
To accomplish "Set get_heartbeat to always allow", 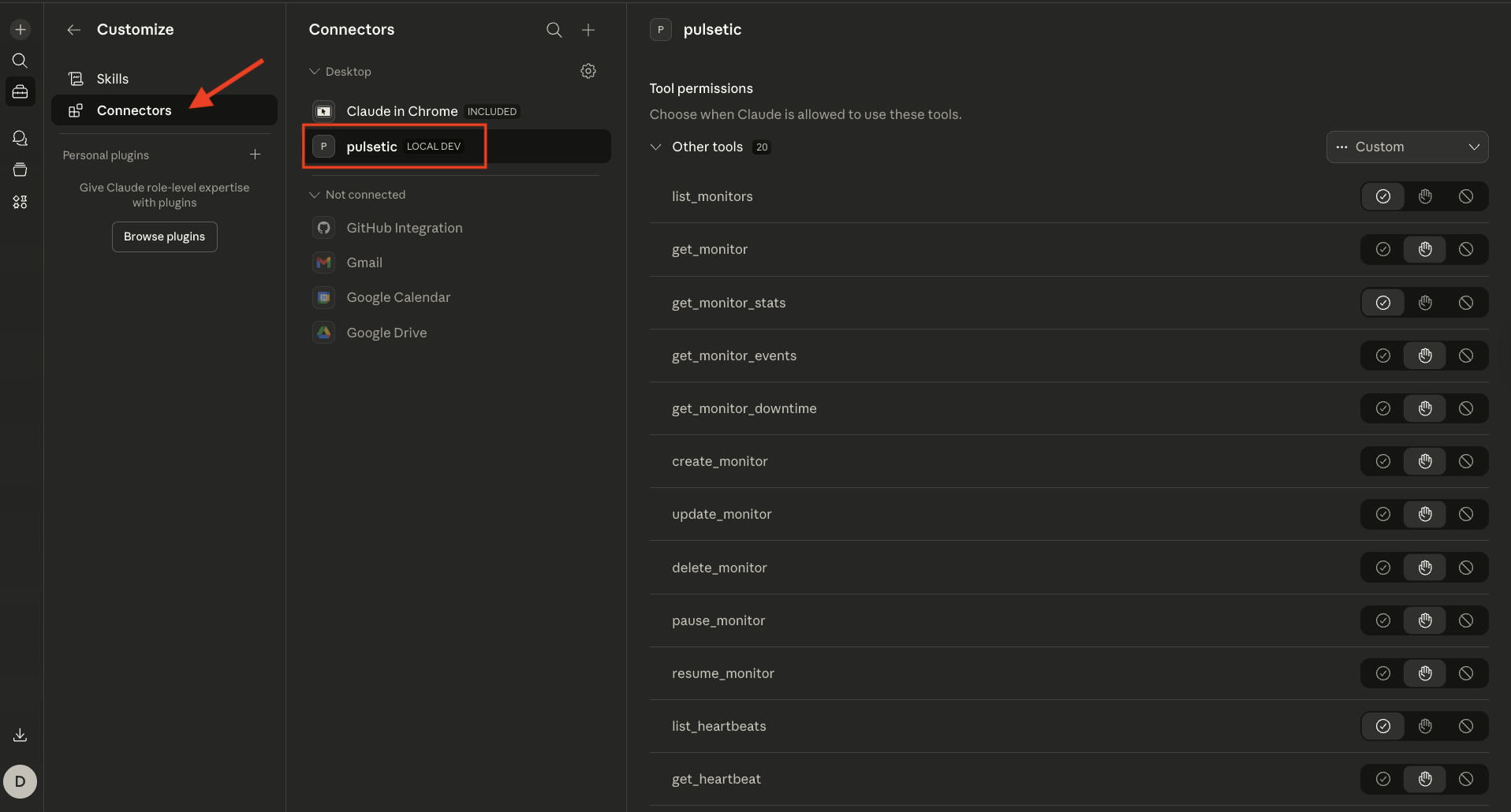I will pyautogui.click(x=1383, y=779).
